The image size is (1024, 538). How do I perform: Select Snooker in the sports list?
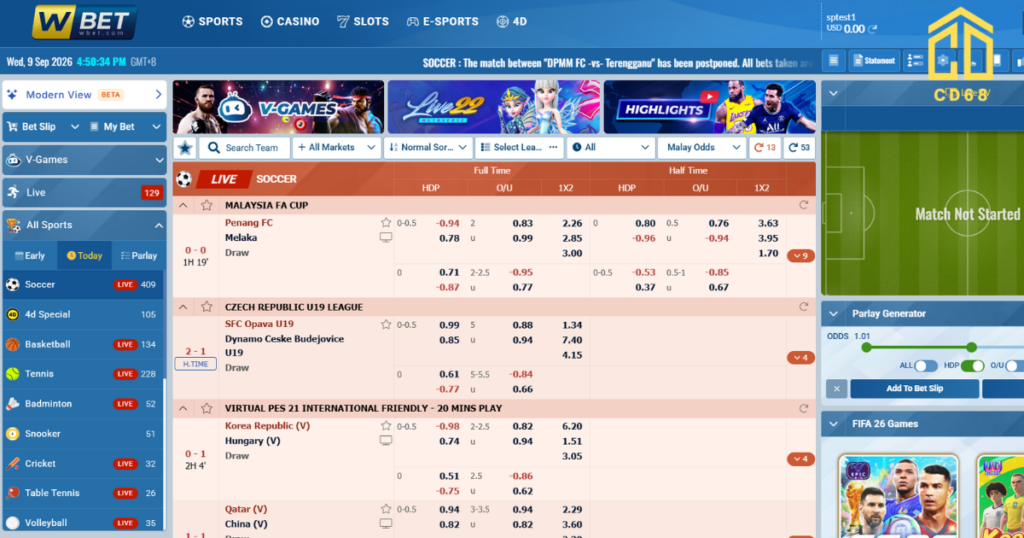click(x=84, y=434)
